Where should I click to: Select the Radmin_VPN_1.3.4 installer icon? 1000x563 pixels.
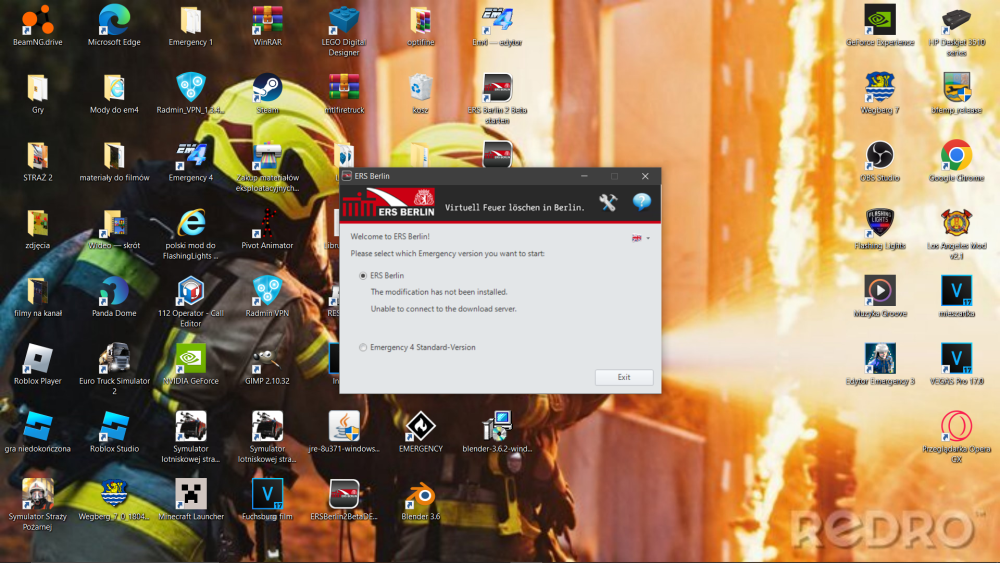pos(191,94)
